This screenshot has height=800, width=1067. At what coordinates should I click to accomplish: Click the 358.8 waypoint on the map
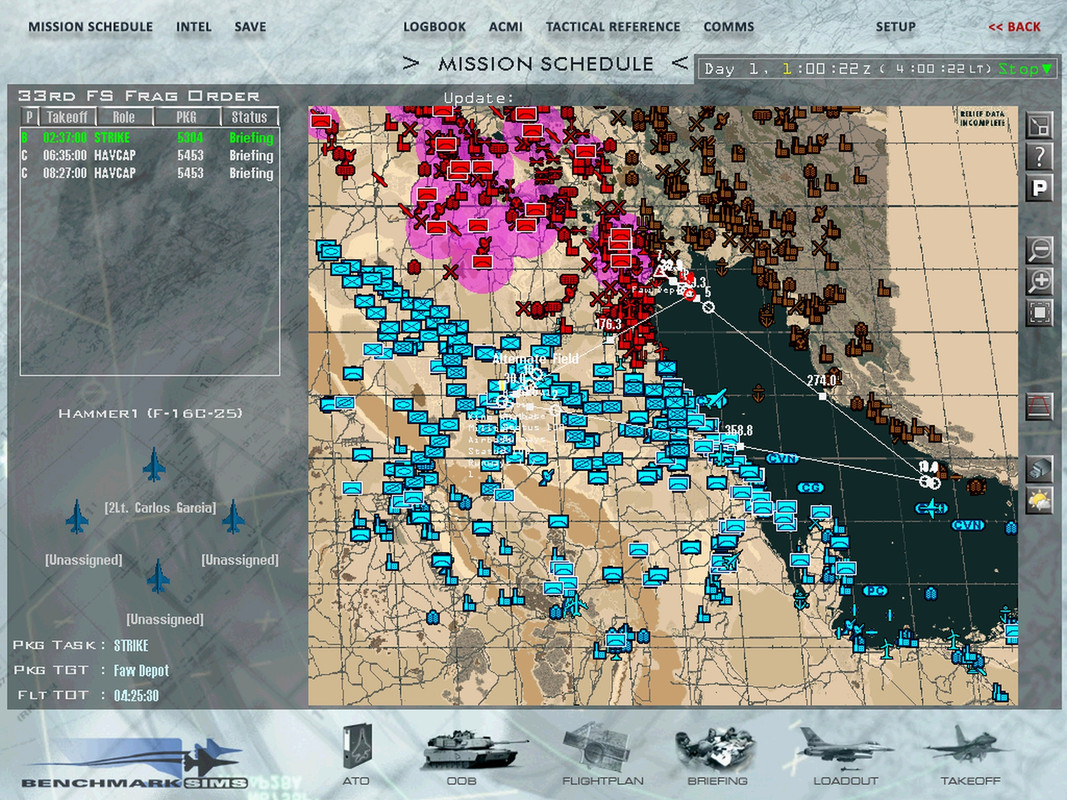740,446
